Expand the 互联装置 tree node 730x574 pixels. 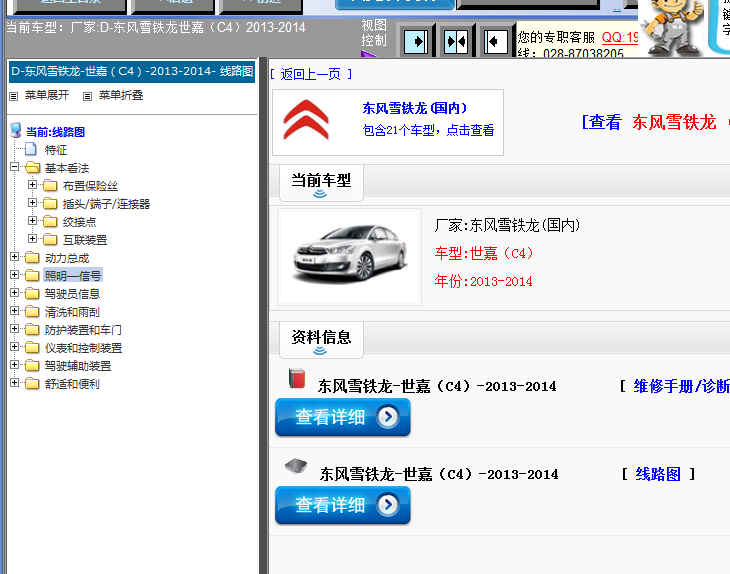click(32, 238)
